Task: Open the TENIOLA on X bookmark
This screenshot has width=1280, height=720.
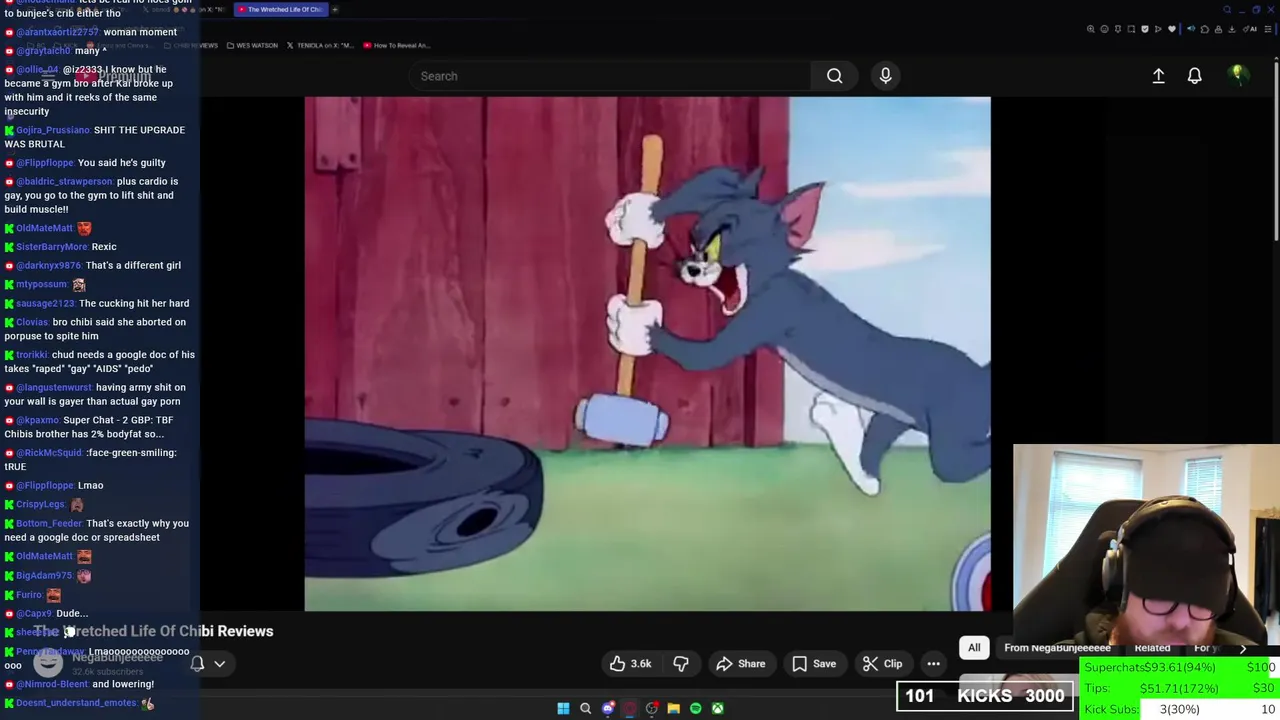Action: (320, 45)
